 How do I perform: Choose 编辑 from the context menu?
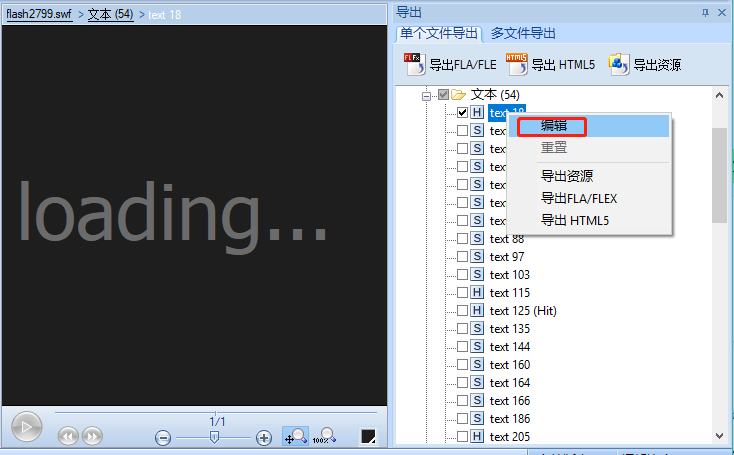pyautogui.click(x=555, y=126)
